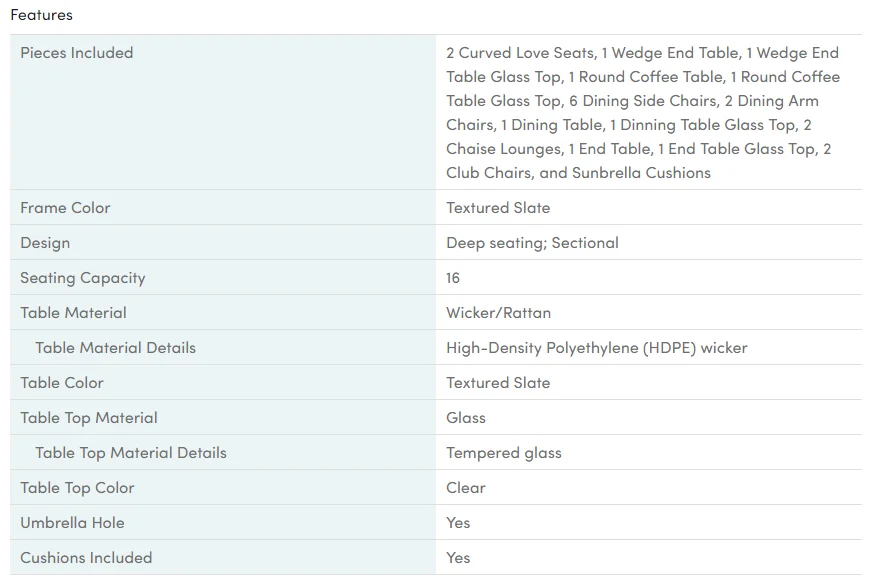Click the Table Material row label
Viewport: 876px width, 575px height.
(x=73, y=313)
